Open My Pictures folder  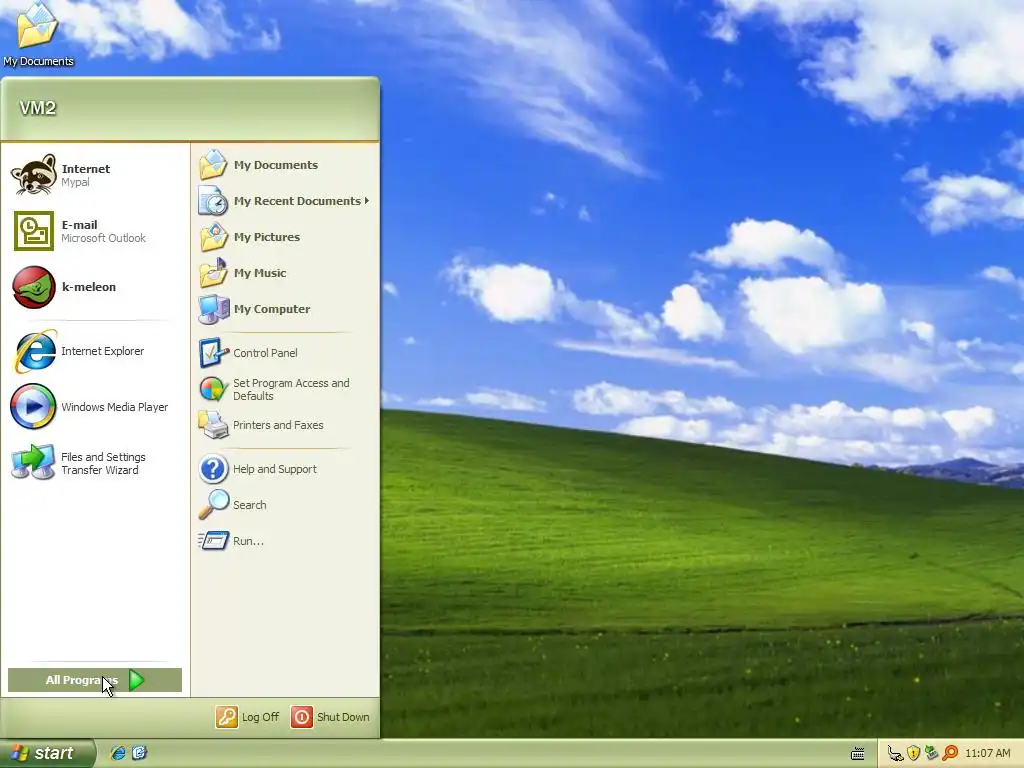(284, 236)
